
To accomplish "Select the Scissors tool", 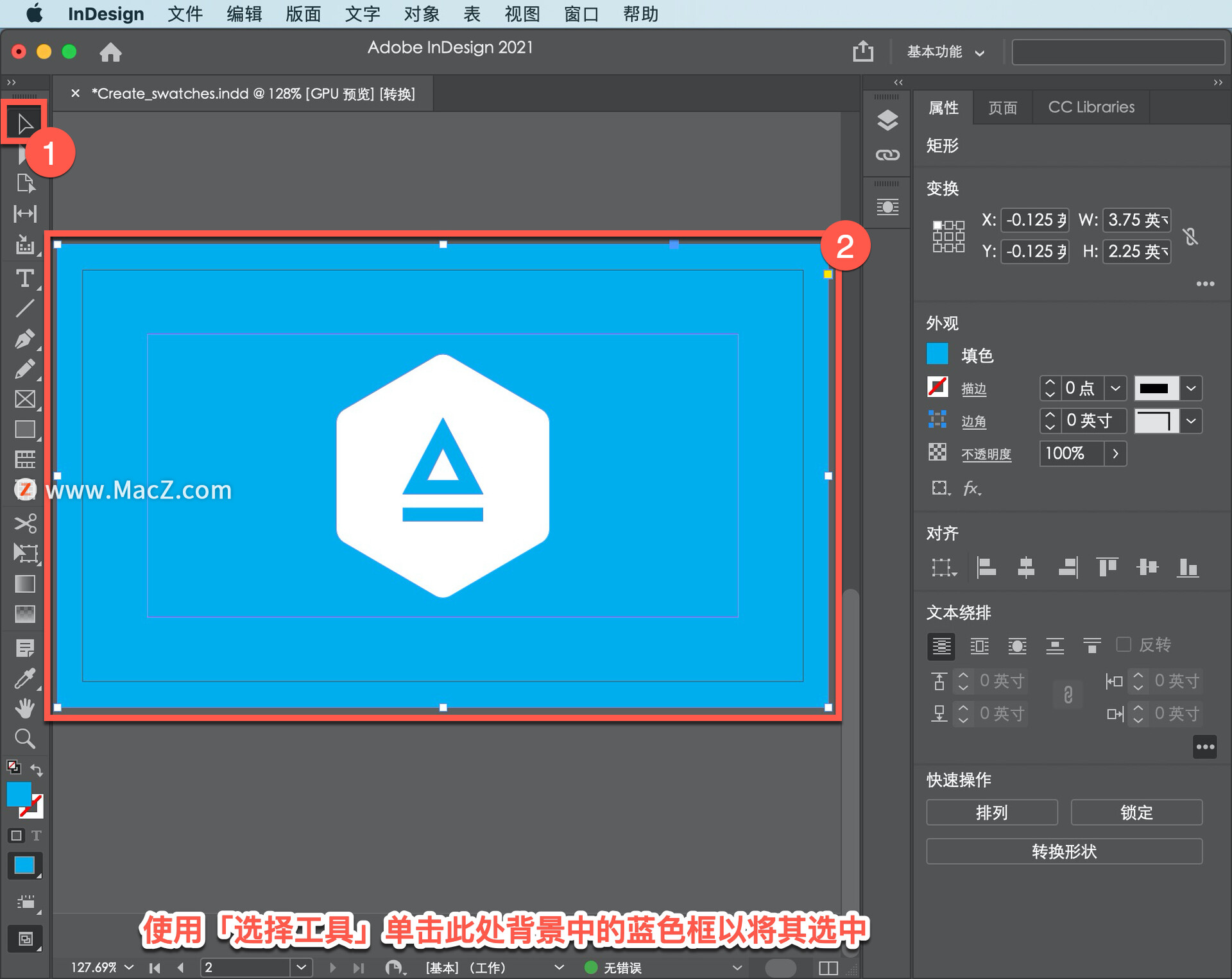I will (24, 524).
